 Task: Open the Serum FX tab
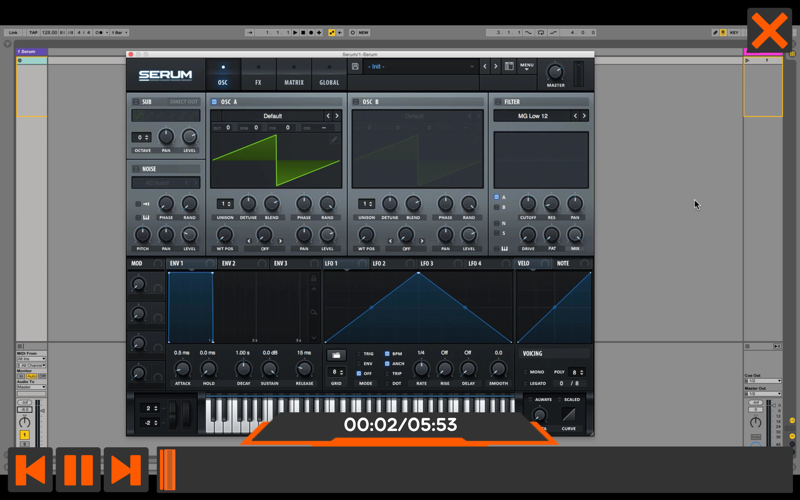pyautogui.click(x=258, y=74)
